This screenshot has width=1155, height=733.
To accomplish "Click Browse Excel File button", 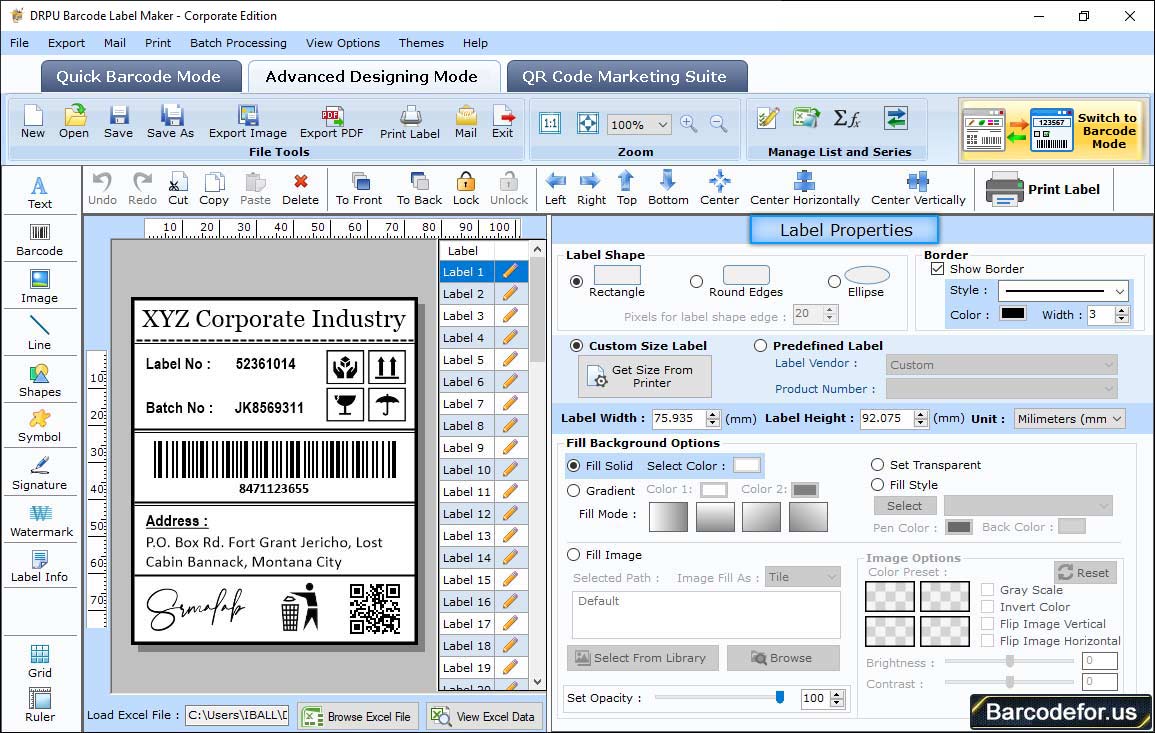I will click(x=358, y=717).
